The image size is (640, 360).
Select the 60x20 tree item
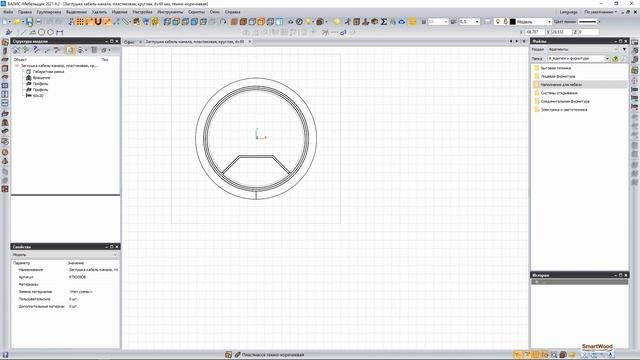point(38,96)
